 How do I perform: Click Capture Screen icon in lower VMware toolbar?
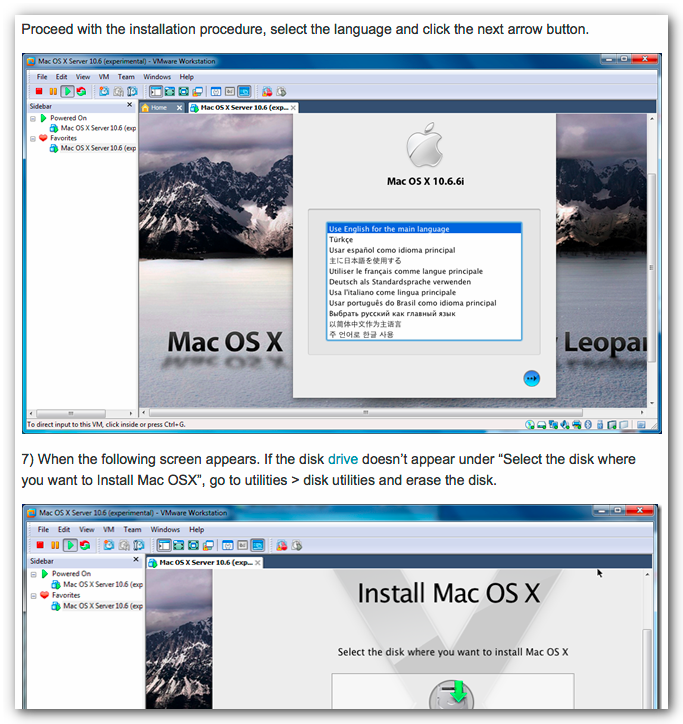tap(282, 545)
